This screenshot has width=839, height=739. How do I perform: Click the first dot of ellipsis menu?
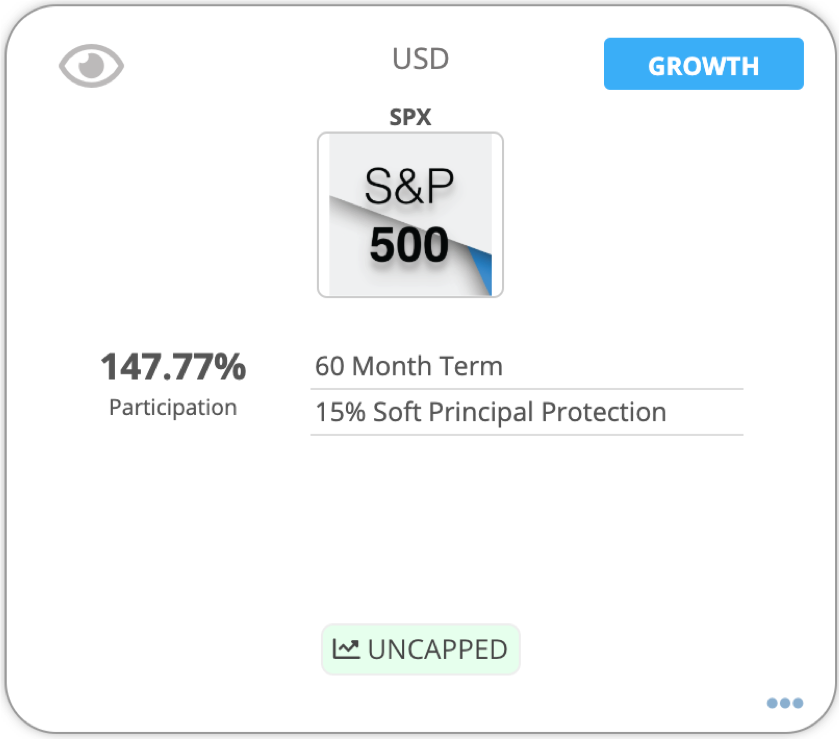tap(772, 703)
